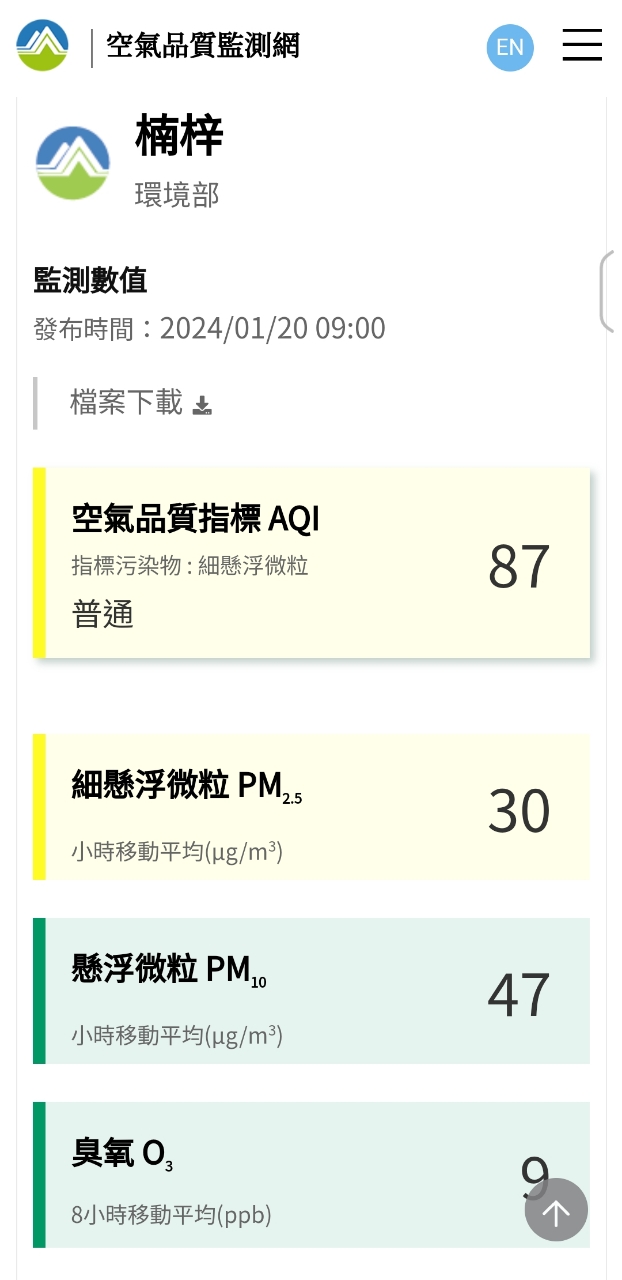Click the yellow AQI status bar
The width and height of the screenshot is (622, 1280).
tap(39, 562)
